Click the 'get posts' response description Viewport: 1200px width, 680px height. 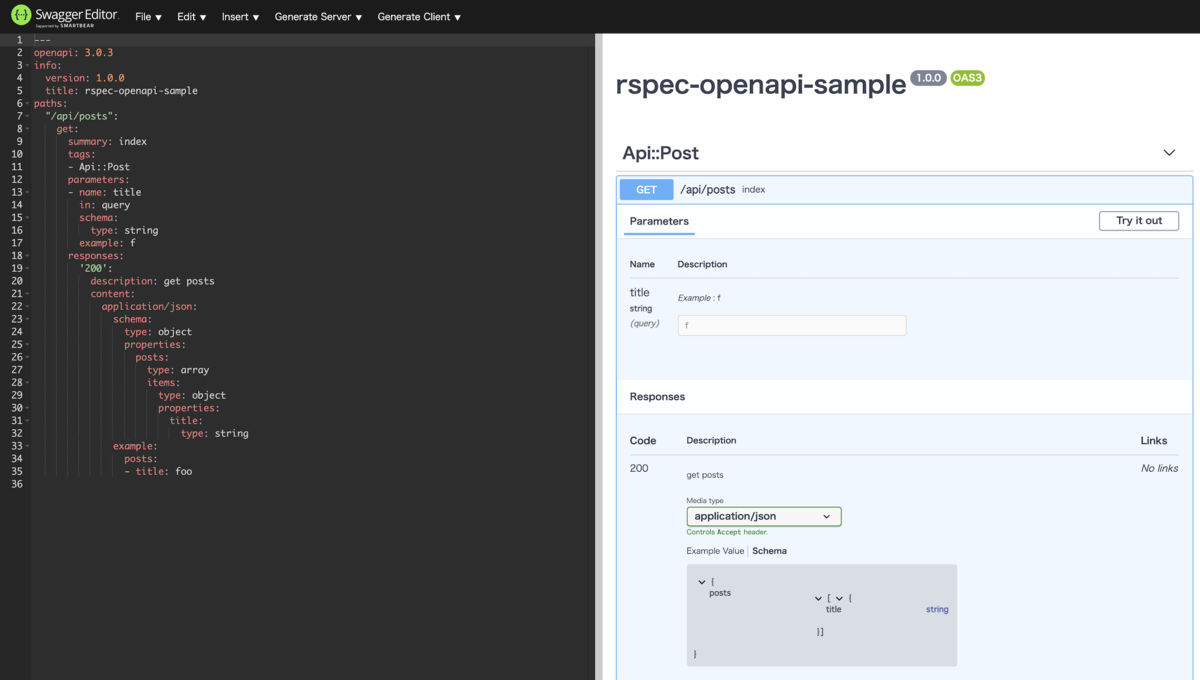[705, 475]
